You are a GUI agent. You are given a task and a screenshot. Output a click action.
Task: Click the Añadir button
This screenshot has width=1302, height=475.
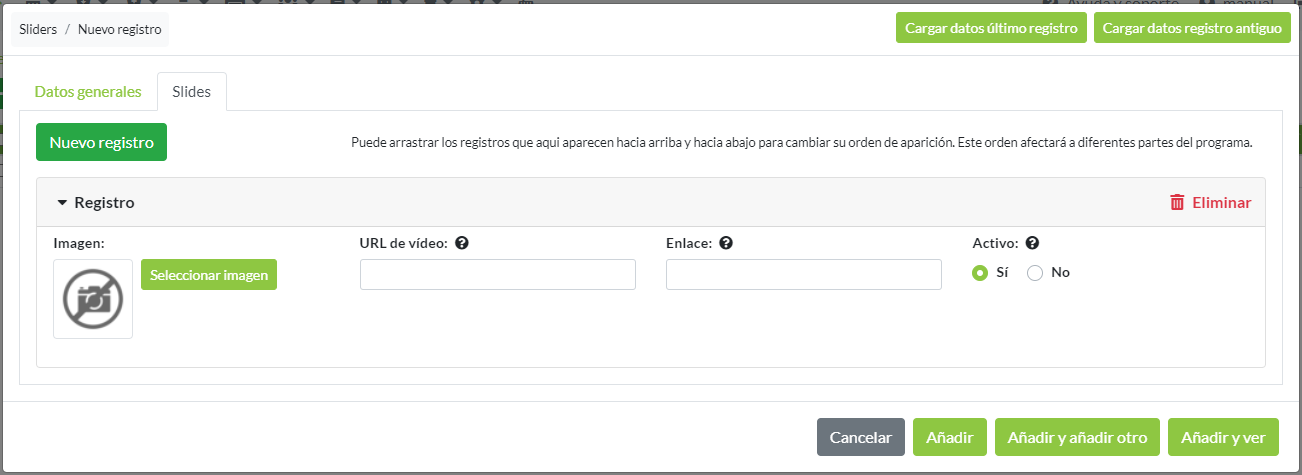[950, 437]
